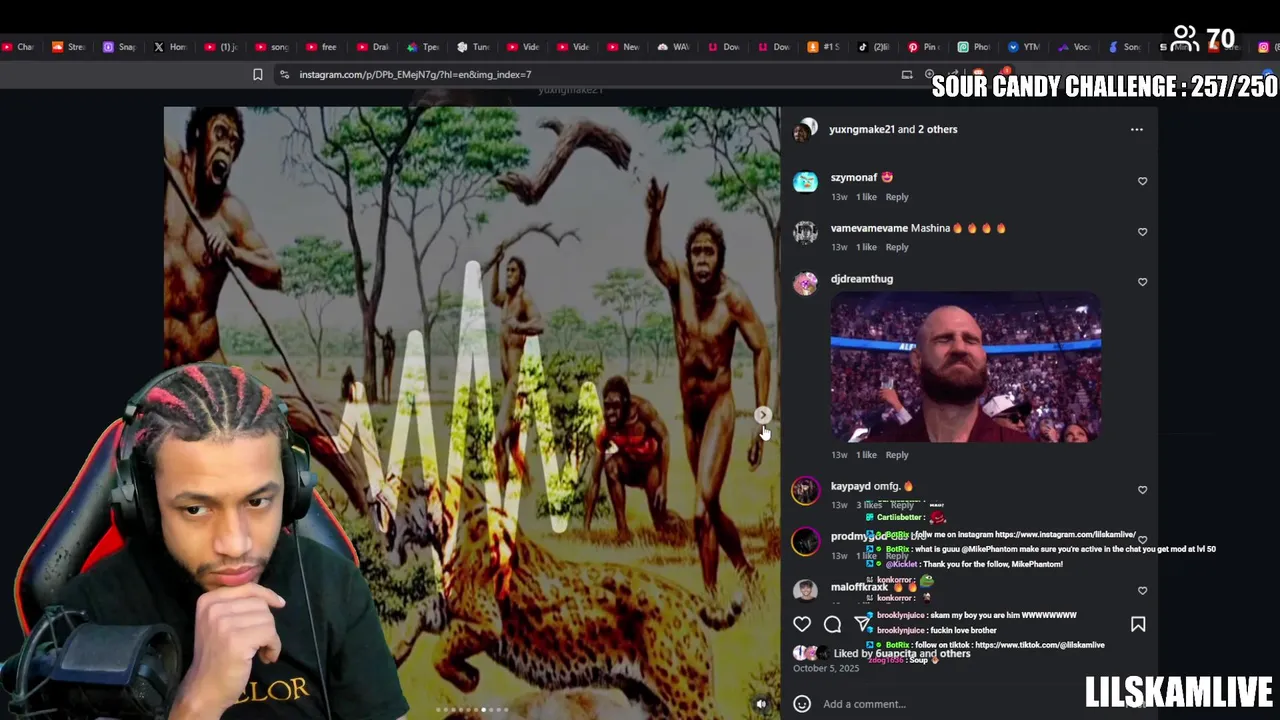Click the browser address bar URL

[x=415, y=74]
